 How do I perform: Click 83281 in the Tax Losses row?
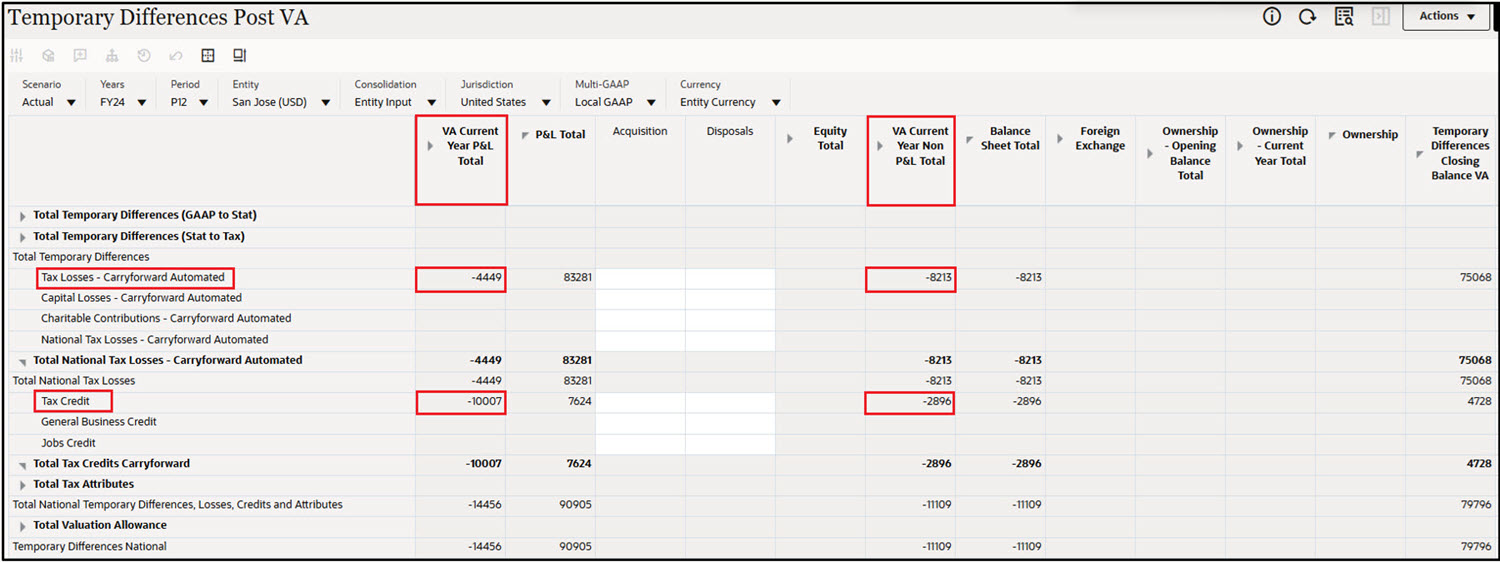click(x=550, y=278)
